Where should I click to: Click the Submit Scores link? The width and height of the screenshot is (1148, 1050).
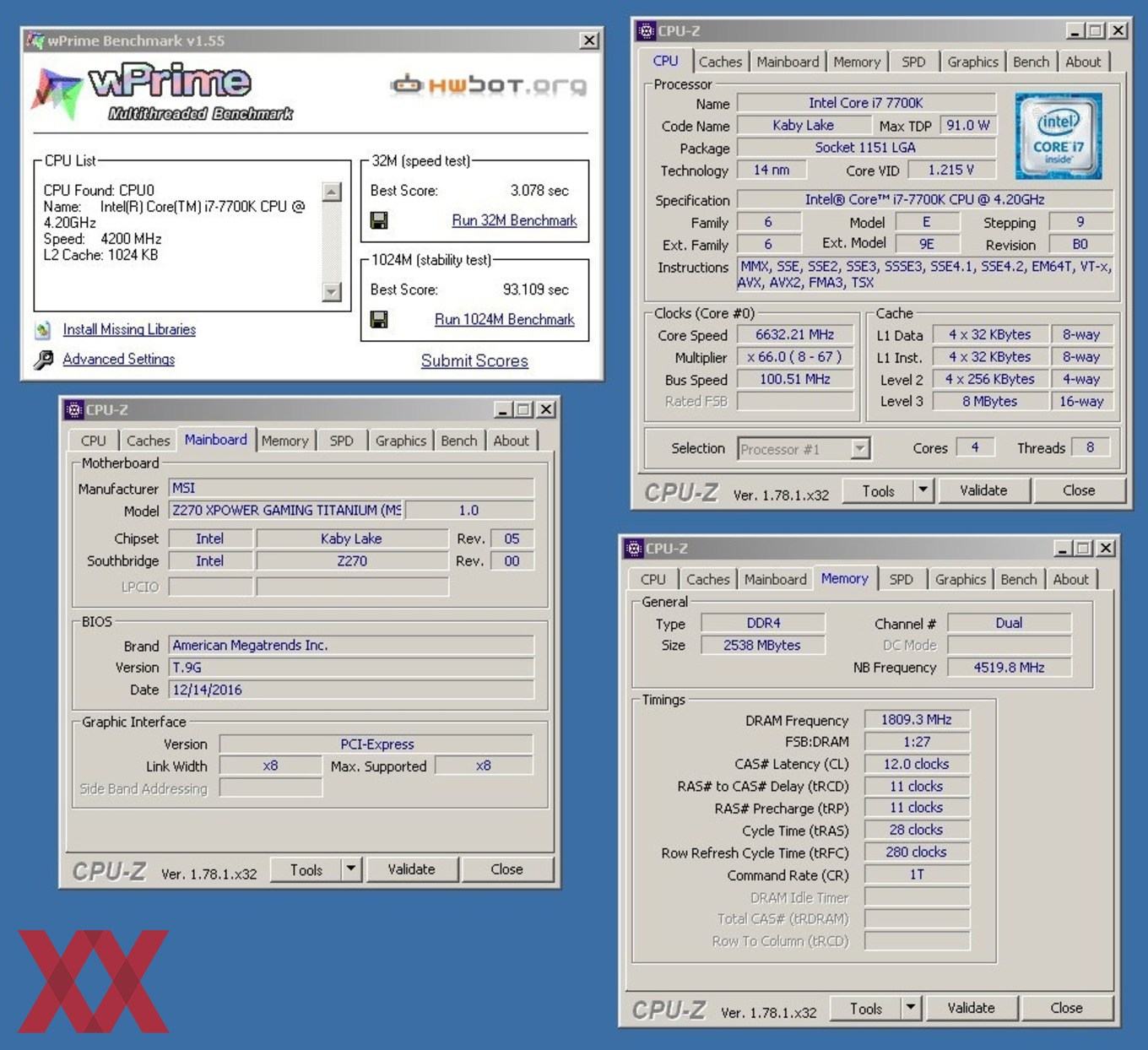(474, 360)
